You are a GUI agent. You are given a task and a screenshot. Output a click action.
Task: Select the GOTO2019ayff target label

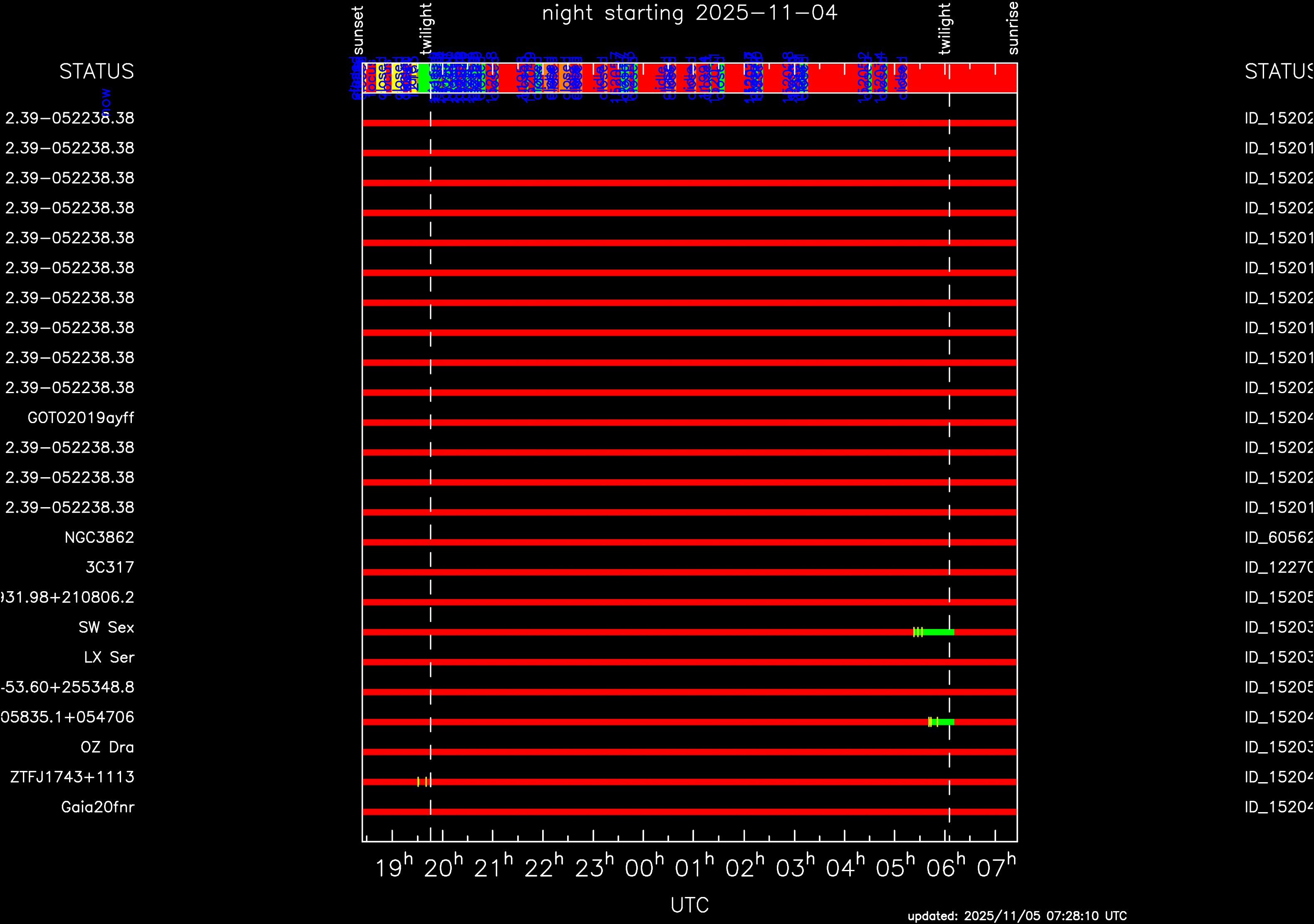pyautogui.click(x=81, y=418)
